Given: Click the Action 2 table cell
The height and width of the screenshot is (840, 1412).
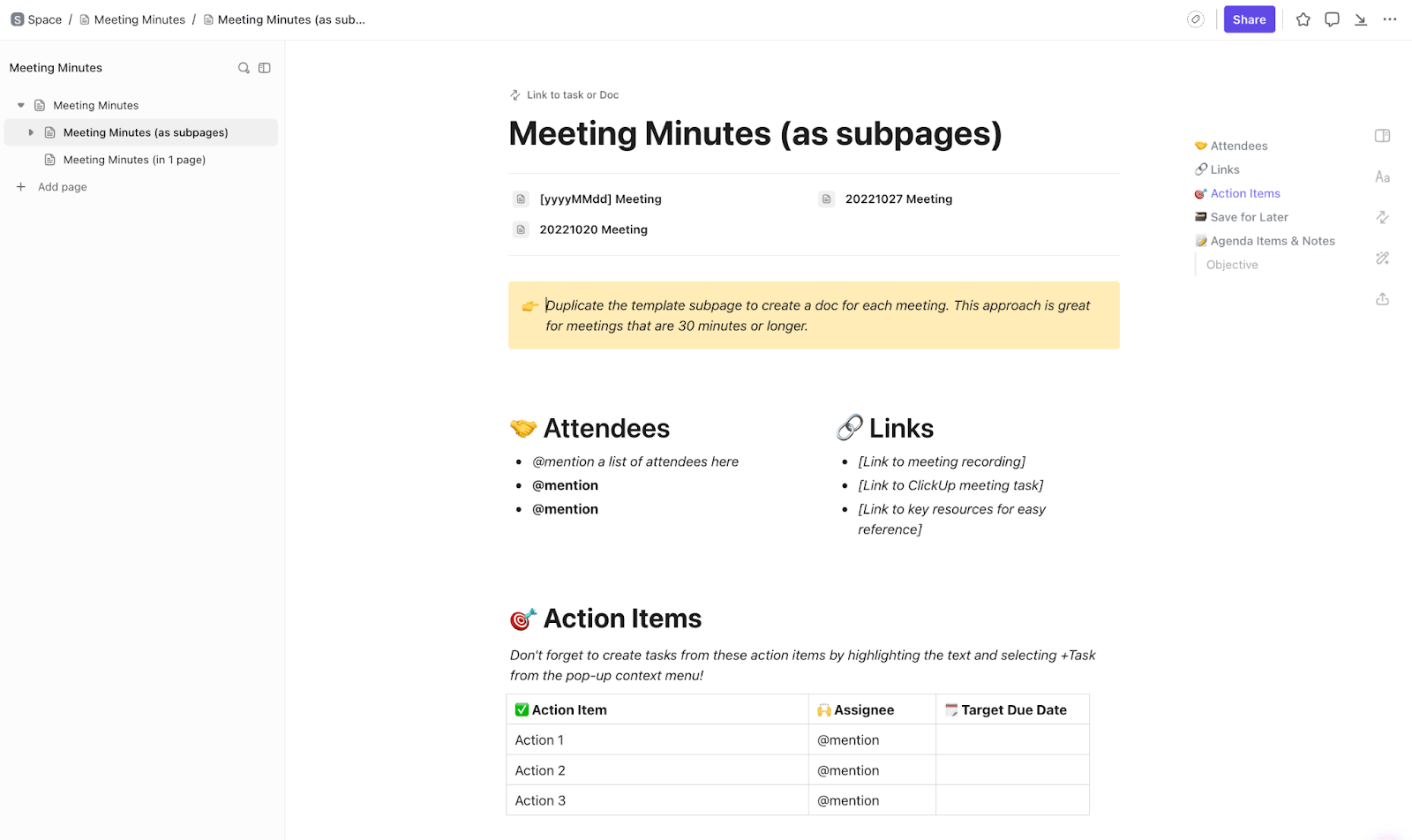Looking at the screenshot, I should click(657, 770).
